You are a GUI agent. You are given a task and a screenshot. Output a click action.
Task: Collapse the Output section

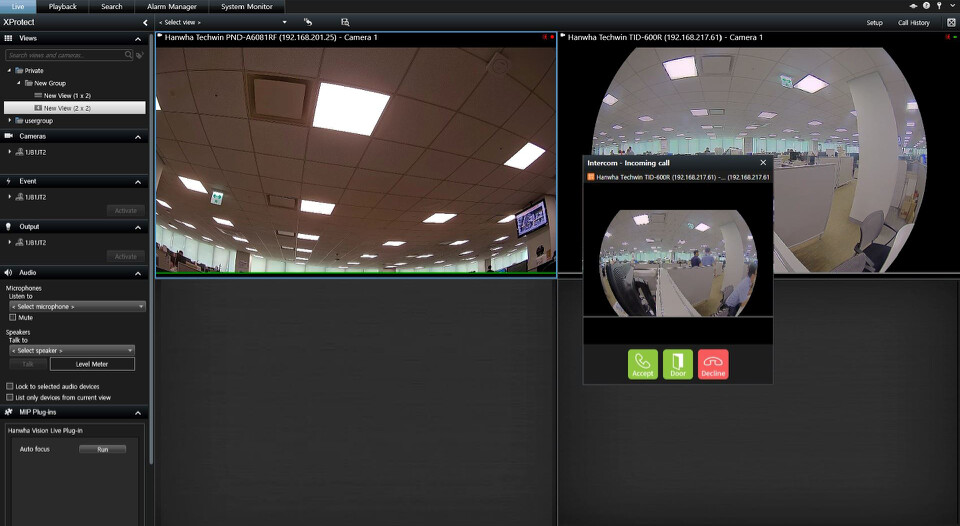coord(138,227)
